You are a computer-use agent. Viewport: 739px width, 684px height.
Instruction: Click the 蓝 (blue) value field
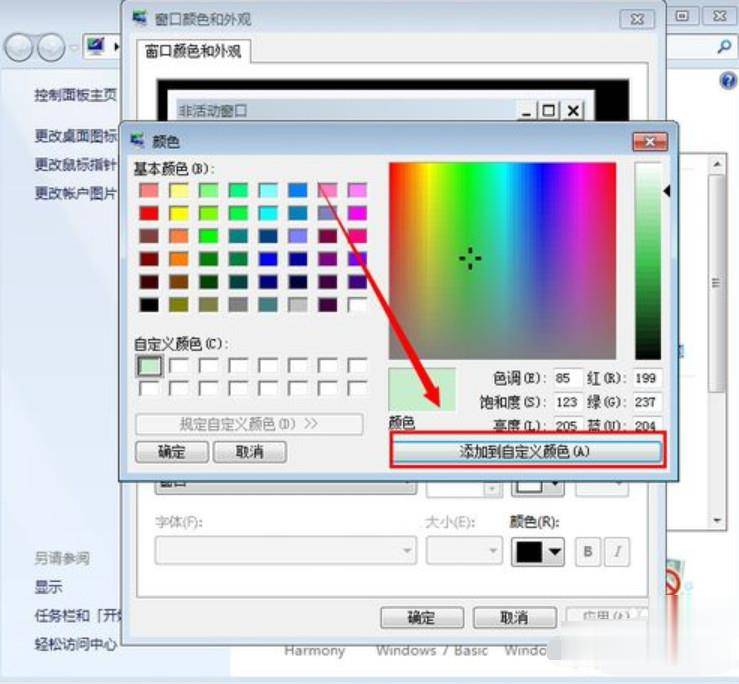647,426
